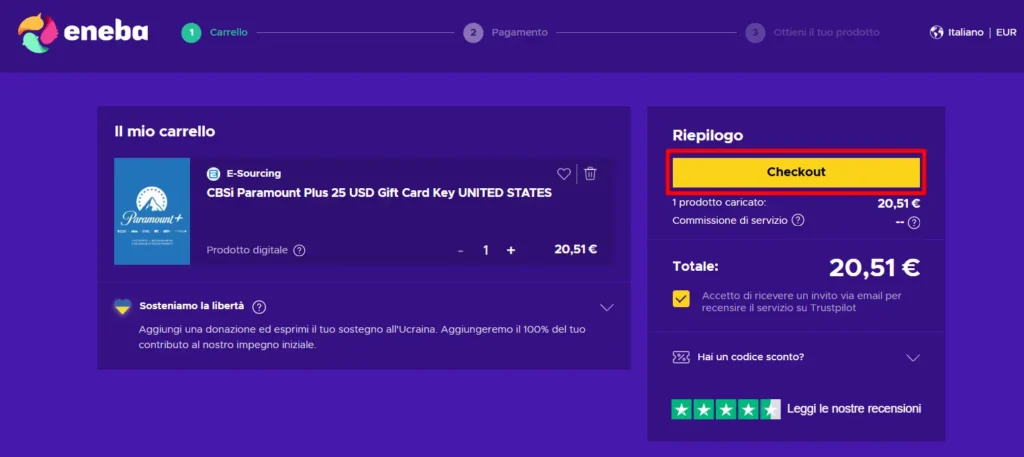The height and width of the screenshot is (457, 1024).
Task: Change currency from EUR
Action: [1006, 32]
